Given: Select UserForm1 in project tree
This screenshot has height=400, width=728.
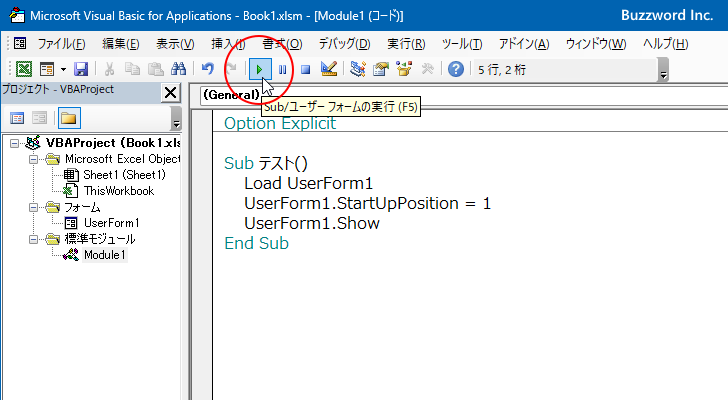Looking at the screenshot, I should coord(111,223).
